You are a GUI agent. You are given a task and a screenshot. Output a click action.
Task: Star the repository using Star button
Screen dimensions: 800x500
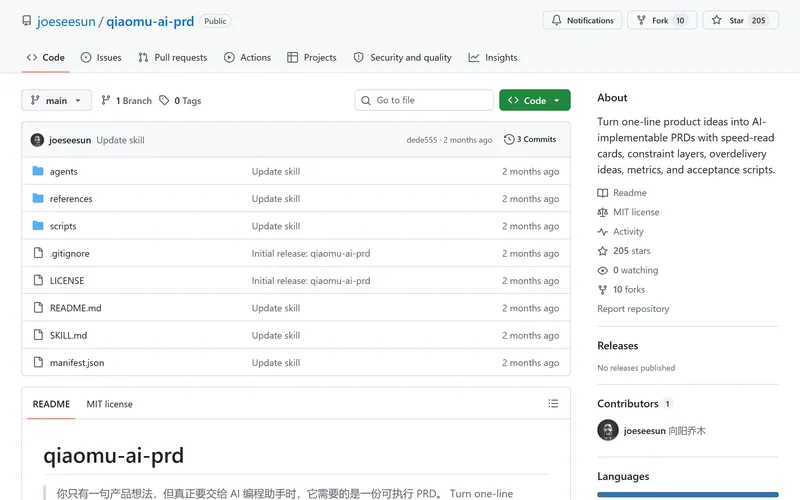click(740, 20)
